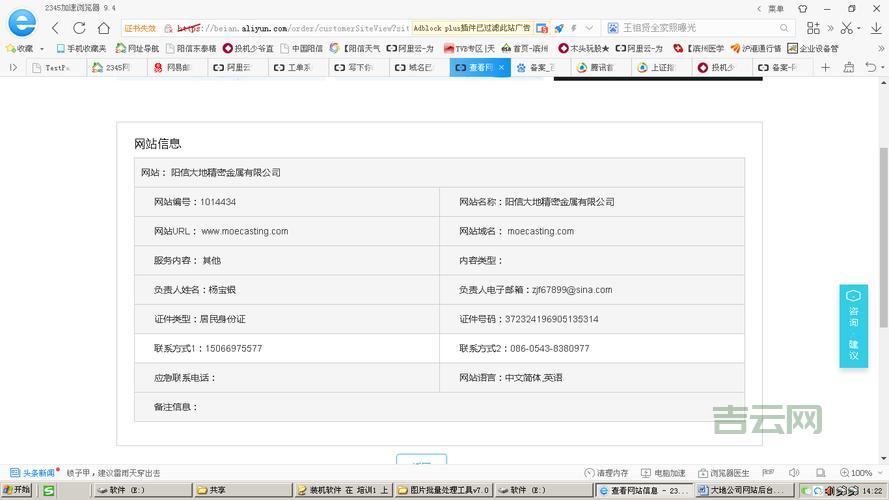
Task: Toggle the speaker mute icon in status bar
Action: pyautogui.click(x=794, y=473)
